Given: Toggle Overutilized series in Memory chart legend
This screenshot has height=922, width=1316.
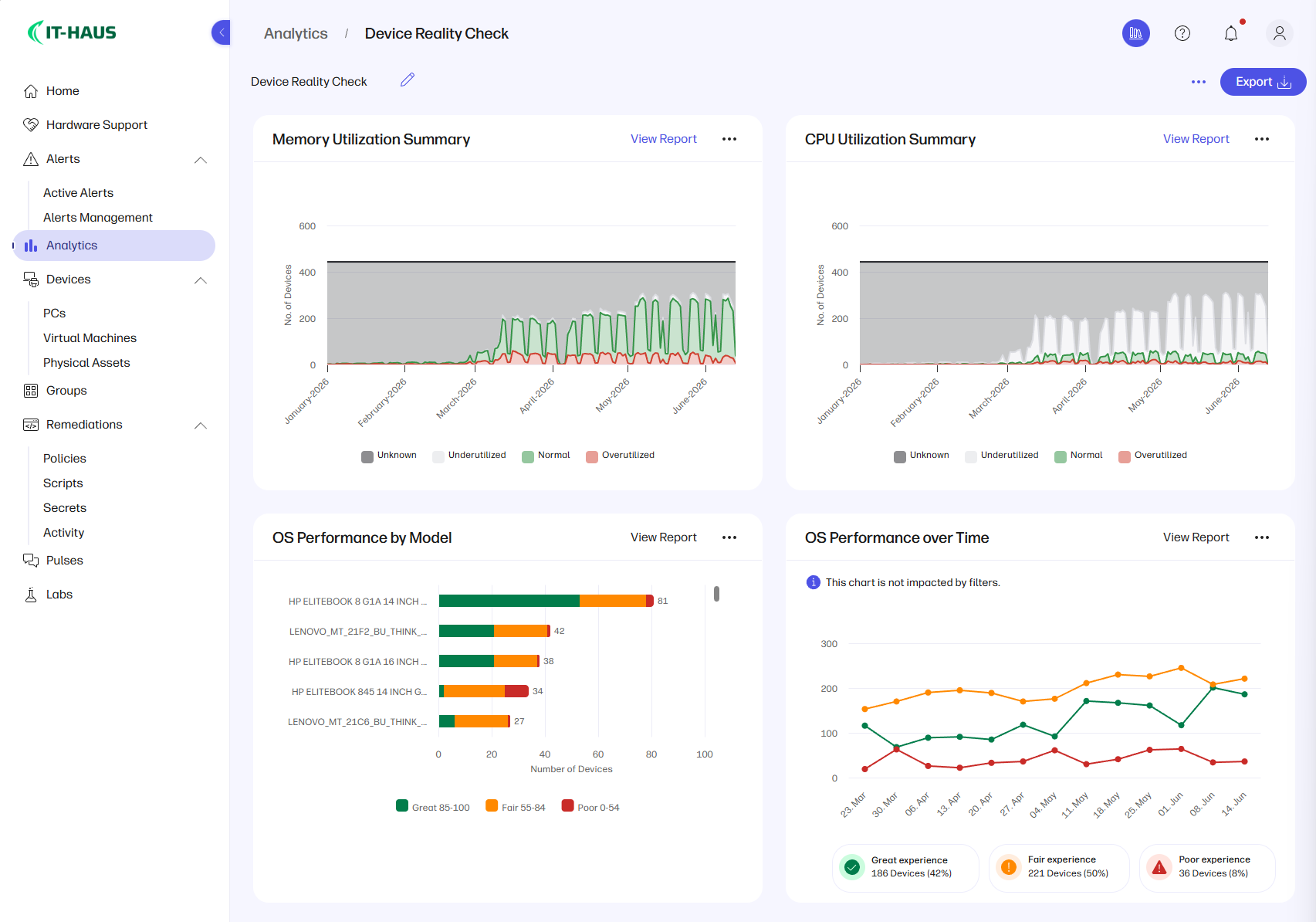Looking at the screenshot, I should pos(621,456).
